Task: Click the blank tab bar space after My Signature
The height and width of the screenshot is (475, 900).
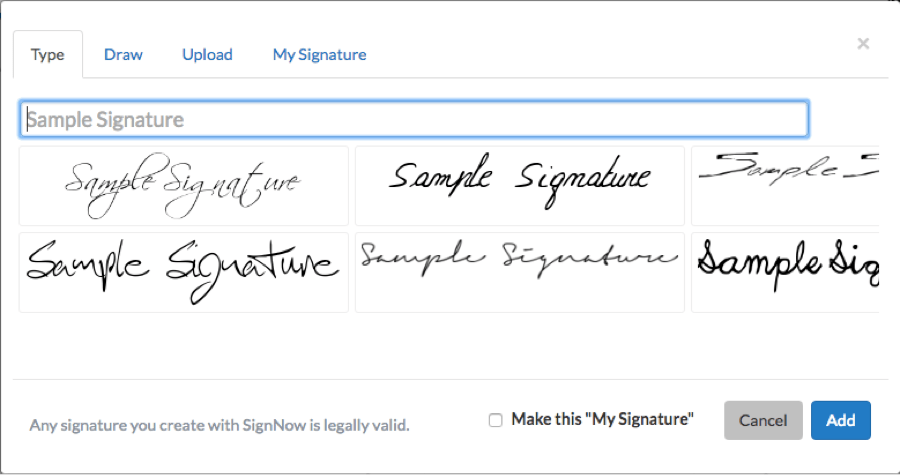Action: 600,55
